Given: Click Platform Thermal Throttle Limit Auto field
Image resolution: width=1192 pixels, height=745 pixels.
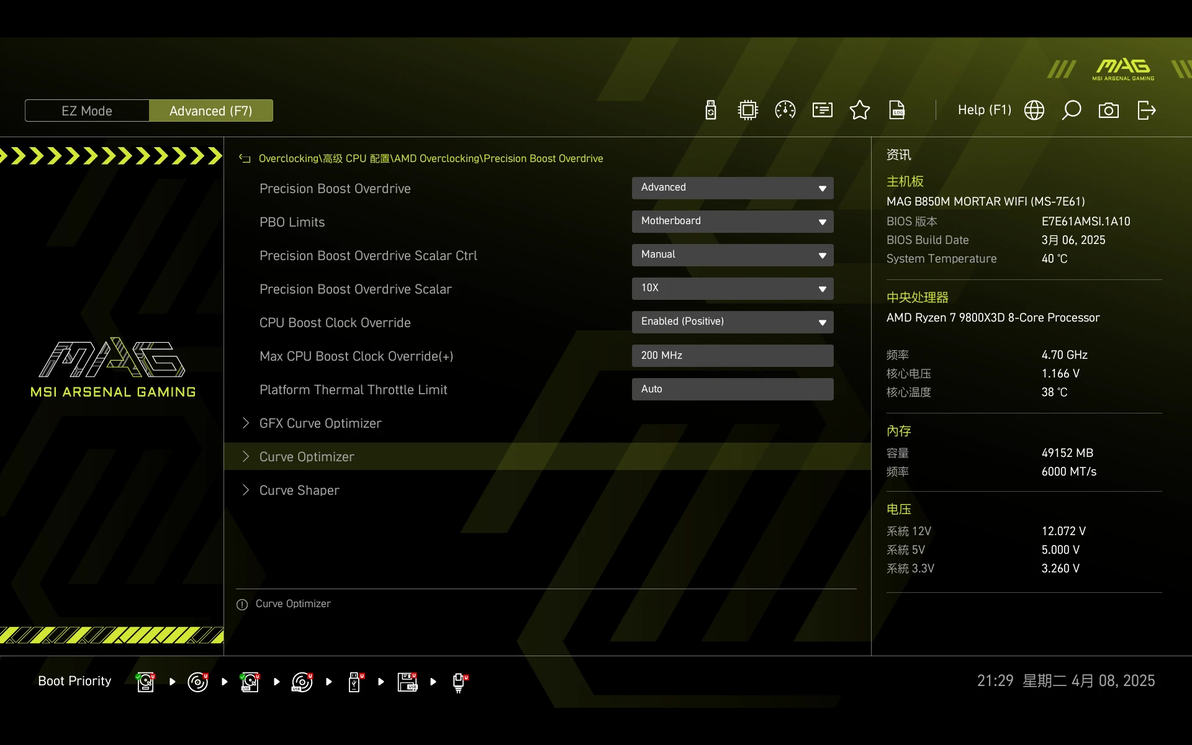Looking at the screenshot, I should tap(732, 388).
